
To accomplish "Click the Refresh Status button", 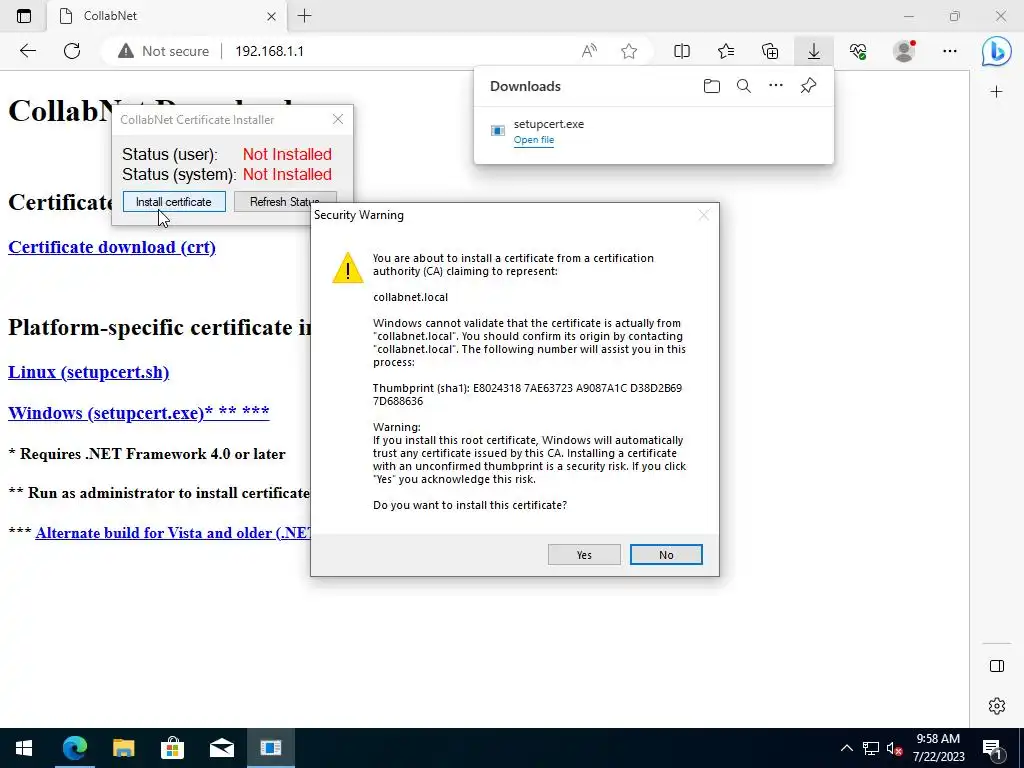I will pyautogui.click(x=285, y=202).
